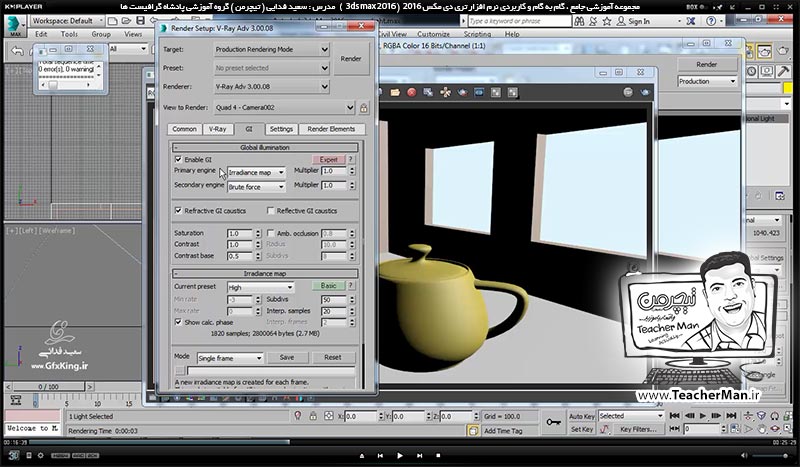Click KMPlayer video seek progress bar
The width and height of the screenshot is (800, 467).
(x=400, y=442)
